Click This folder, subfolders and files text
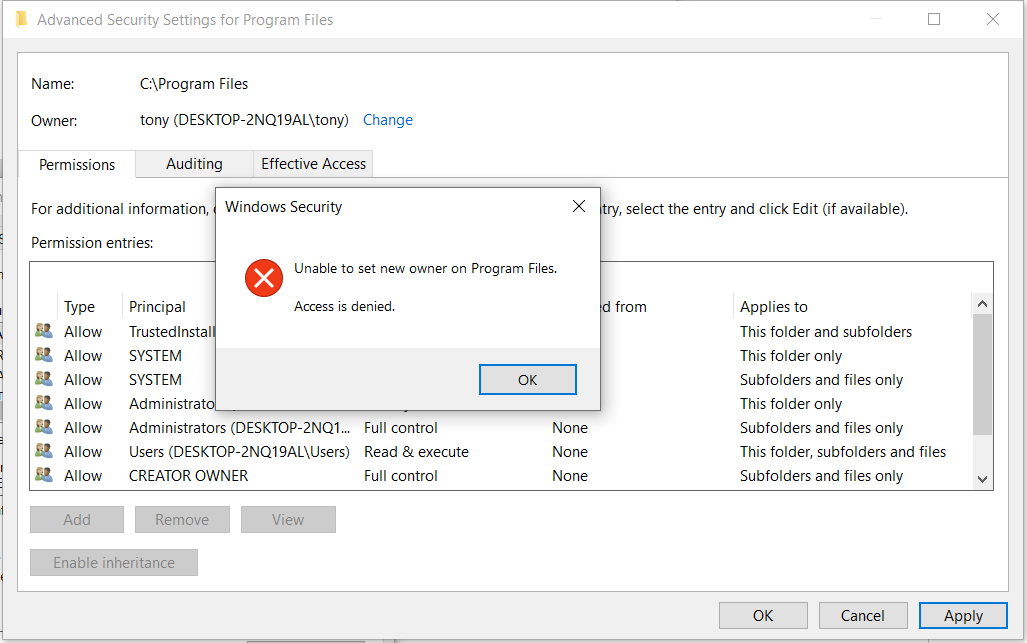The height and width of the screenshot is (643, 1027). (x=843, y=452)
